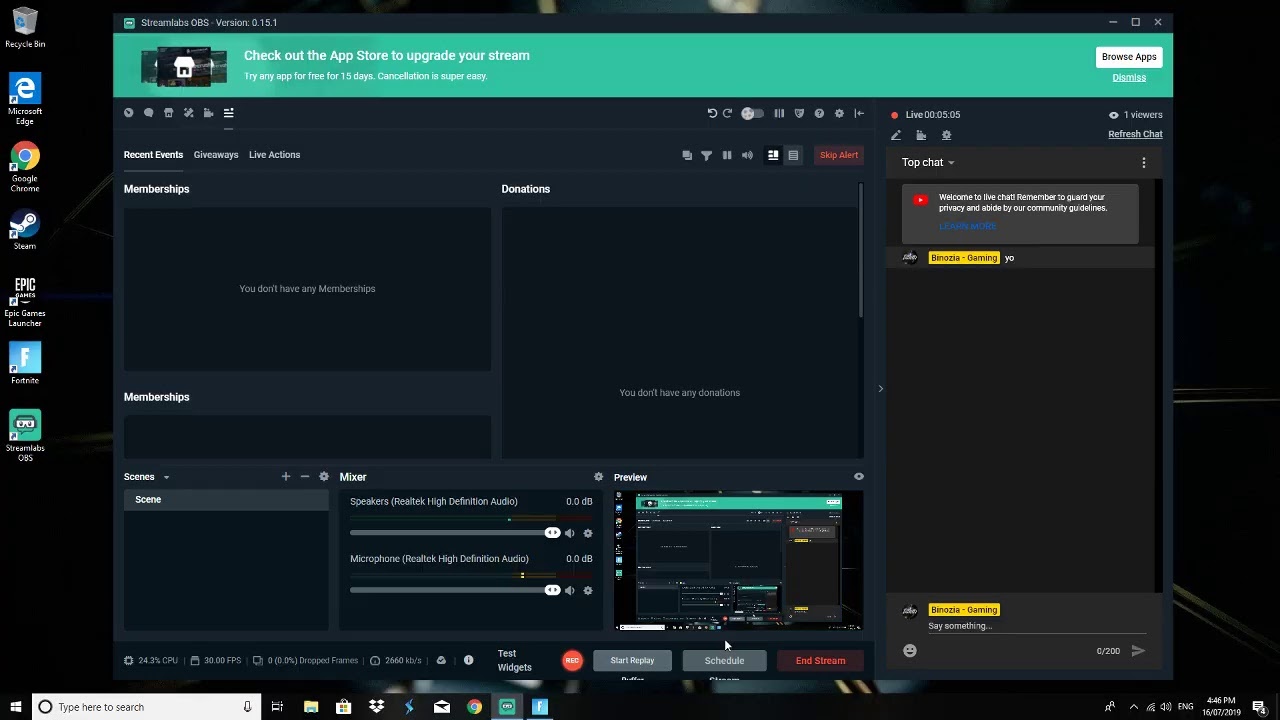This screenshot has width=1280, height=720.
Task: Switch to list layout view of events
Action: coord(793,155)
